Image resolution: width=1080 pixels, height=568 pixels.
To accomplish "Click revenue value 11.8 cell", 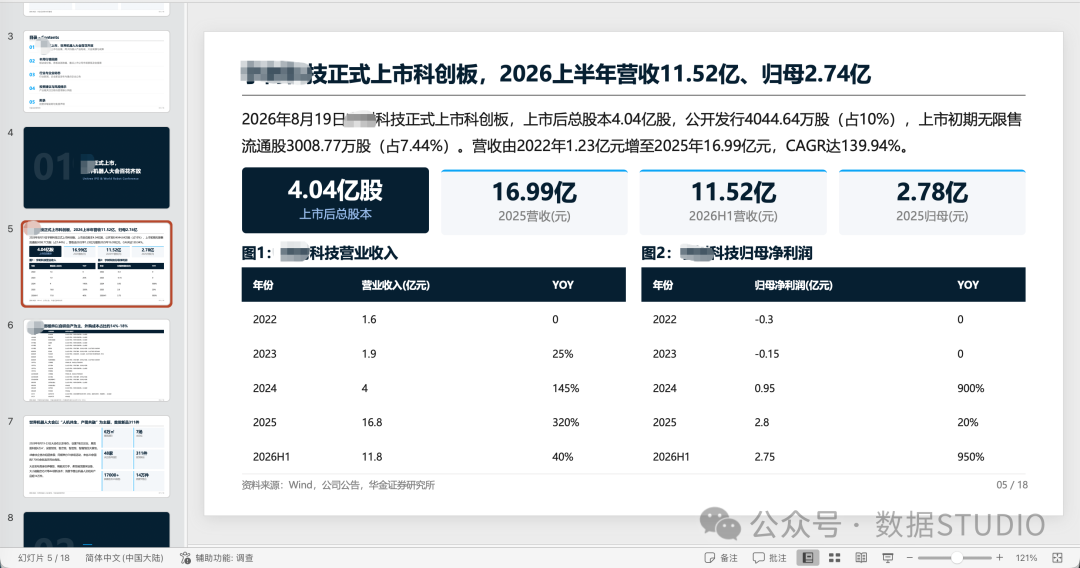I will point(372,456).
